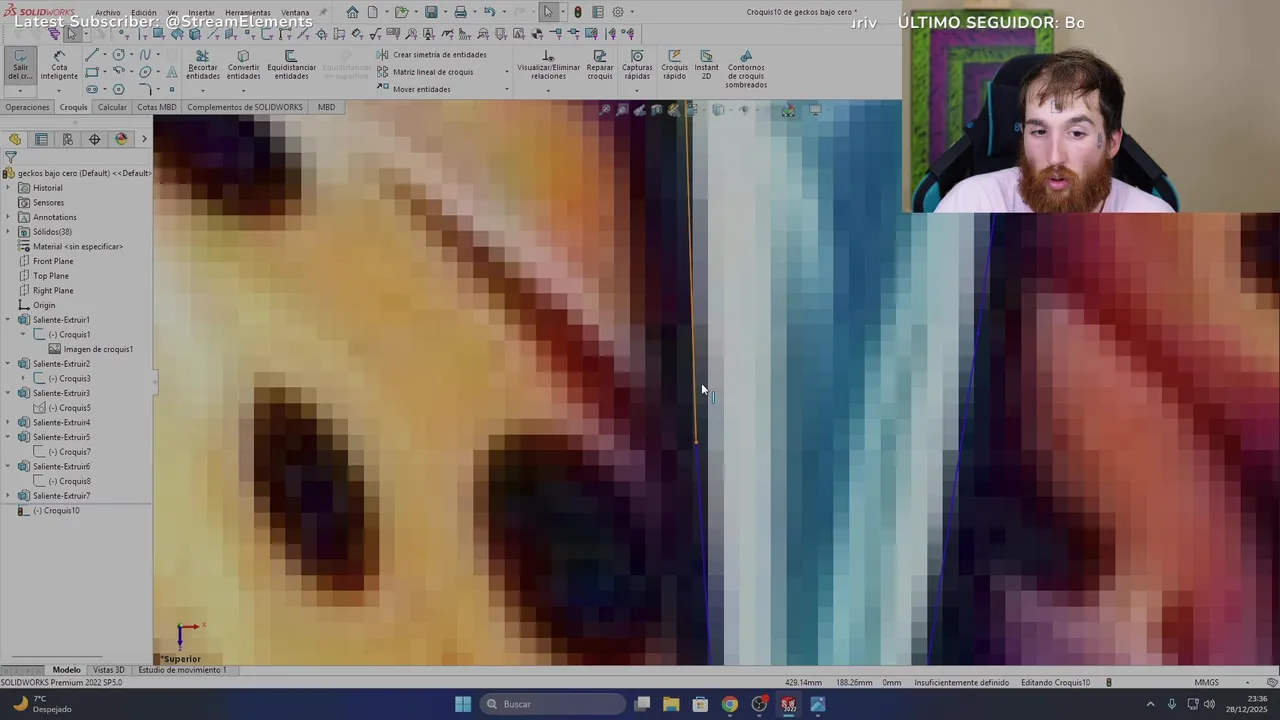
Task: Toggle Instant 2D tool
Action: 706,65
